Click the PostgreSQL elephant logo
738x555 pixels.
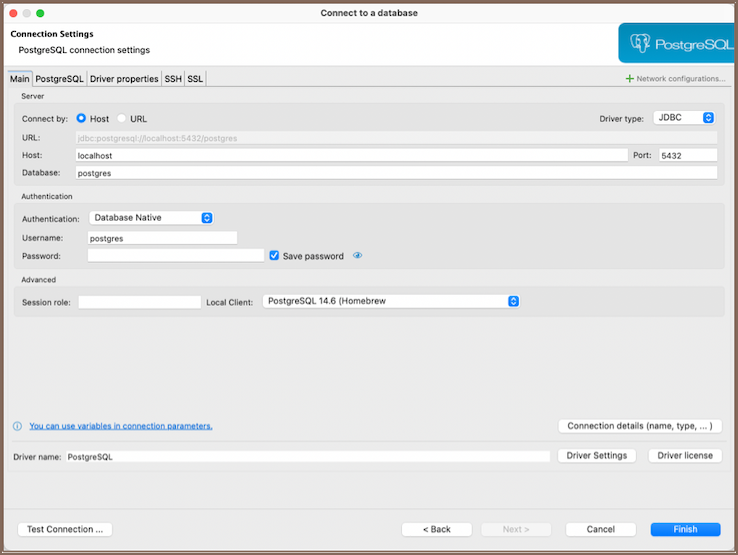click(x=640, y=43)
